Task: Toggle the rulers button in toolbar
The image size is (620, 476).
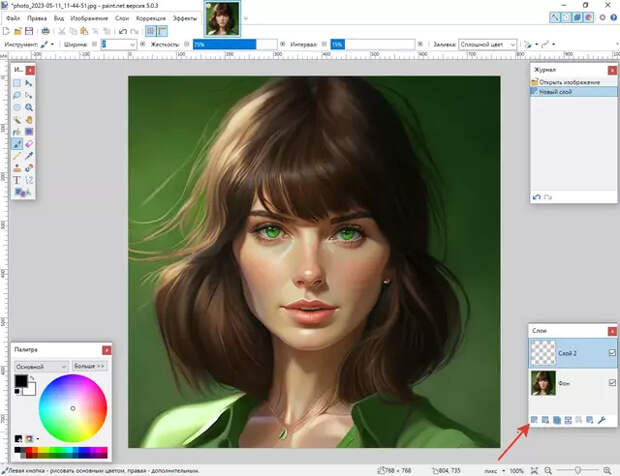Action: click(162, 31)
